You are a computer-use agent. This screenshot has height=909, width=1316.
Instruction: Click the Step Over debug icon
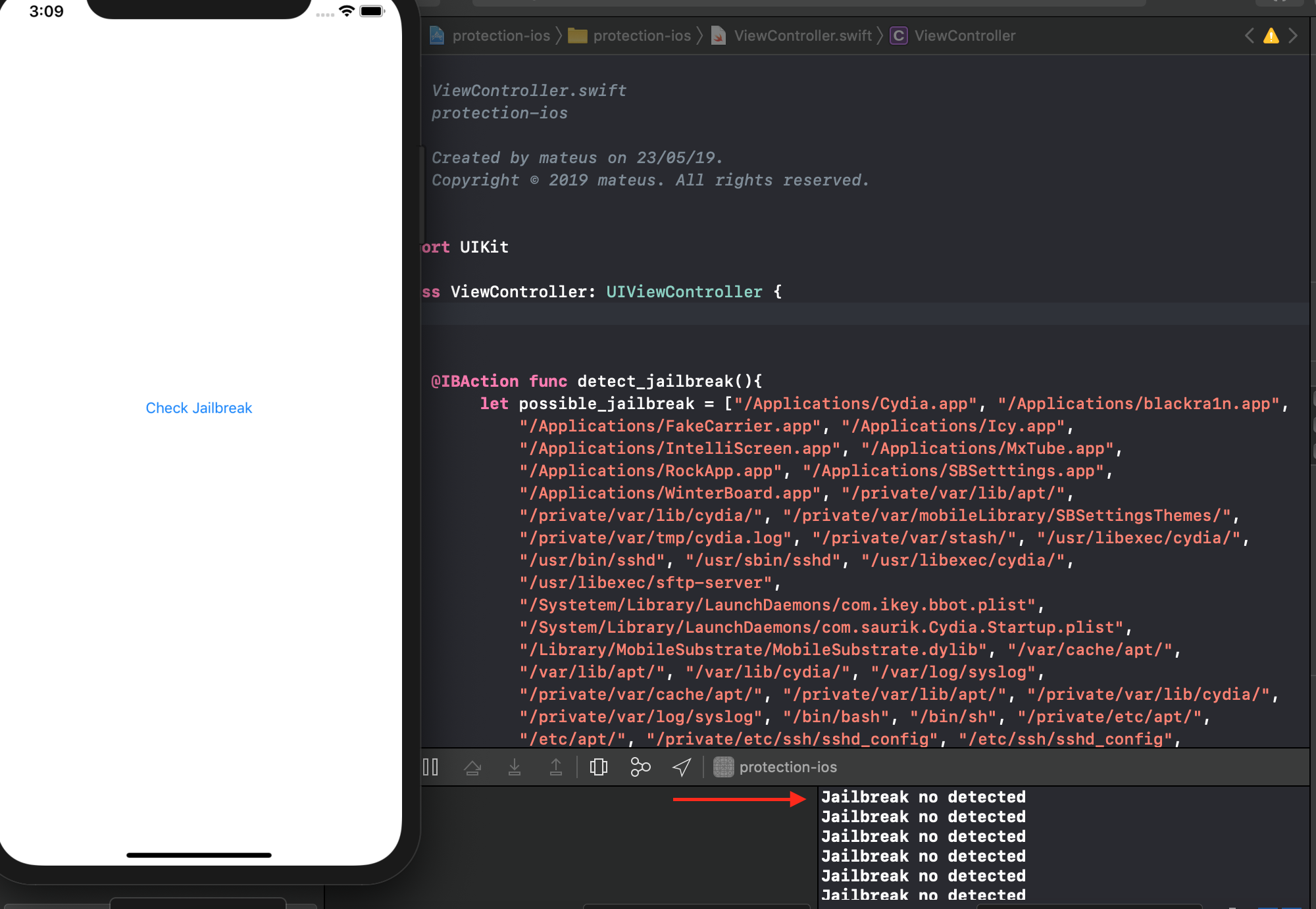[472, 767]
